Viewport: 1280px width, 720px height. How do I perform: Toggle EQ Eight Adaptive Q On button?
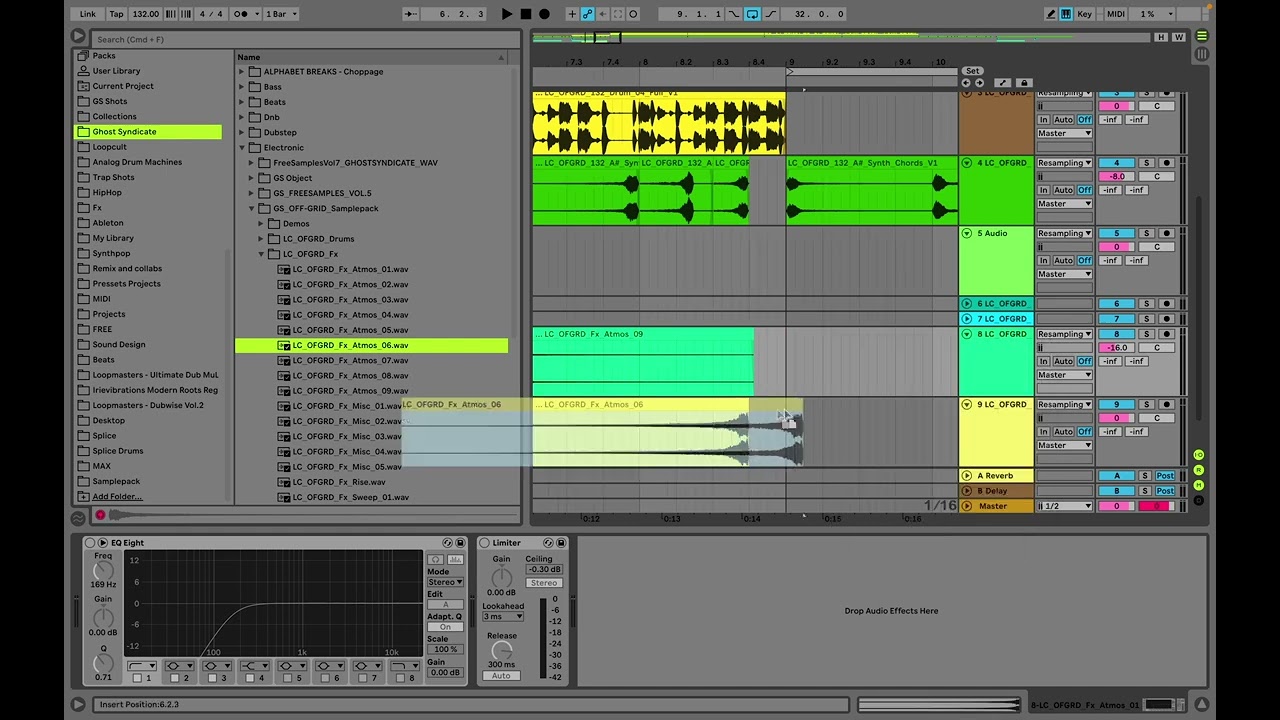445,628
